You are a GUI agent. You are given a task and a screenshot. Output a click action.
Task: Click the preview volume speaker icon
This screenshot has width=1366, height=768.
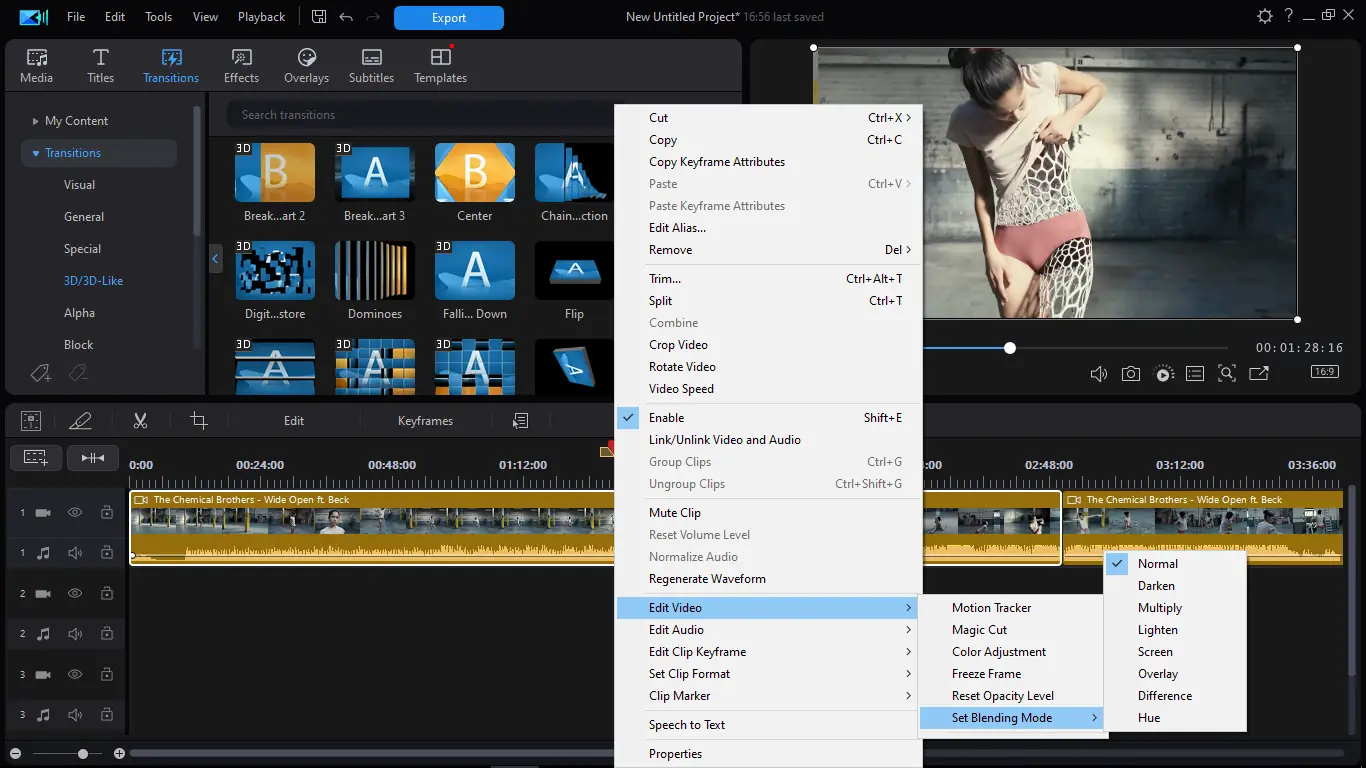click(1098, 374)
